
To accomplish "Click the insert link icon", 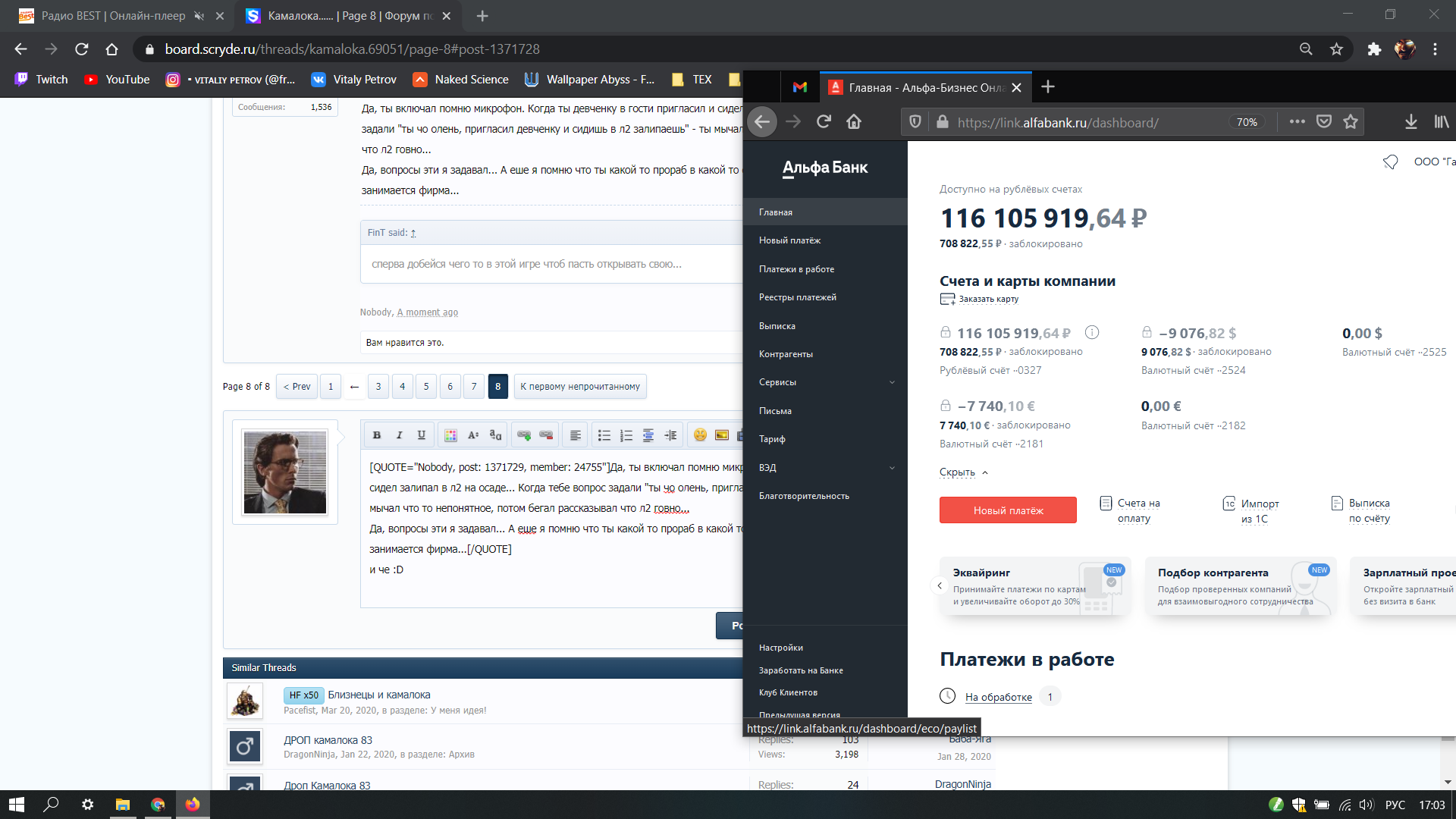I will point(524,435).
